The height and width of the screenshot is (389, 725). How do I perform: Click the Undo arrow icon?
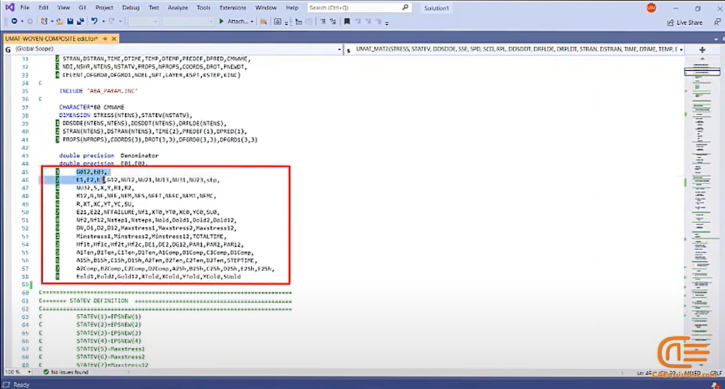[94, 21]
